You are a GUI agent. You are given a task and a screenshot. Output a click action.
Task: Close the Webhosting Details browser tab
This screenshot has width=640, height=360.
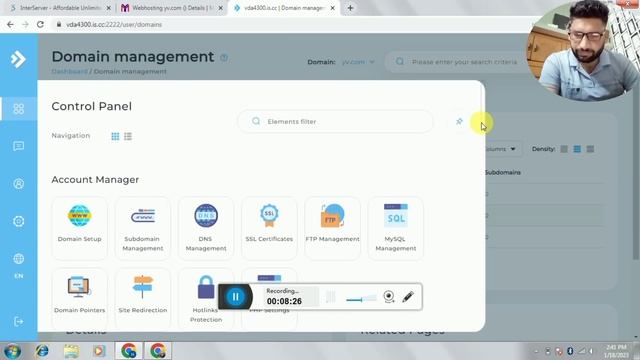tap(220, 8)
